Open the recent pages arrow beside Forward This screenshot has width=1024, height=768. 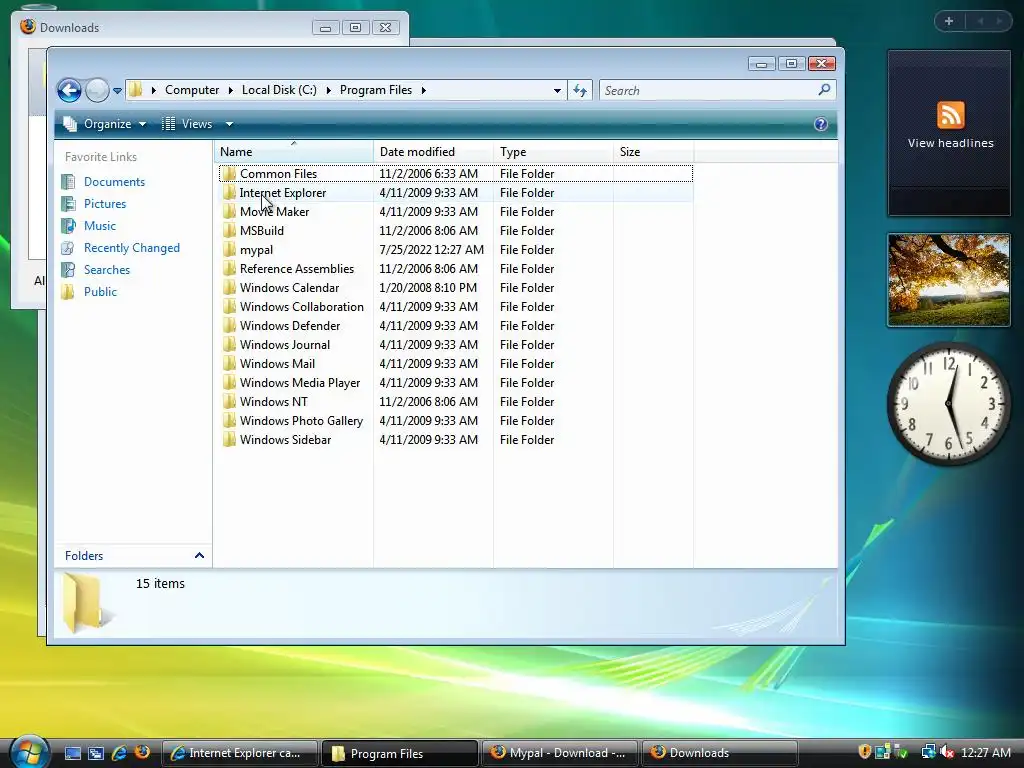point(118,91)
